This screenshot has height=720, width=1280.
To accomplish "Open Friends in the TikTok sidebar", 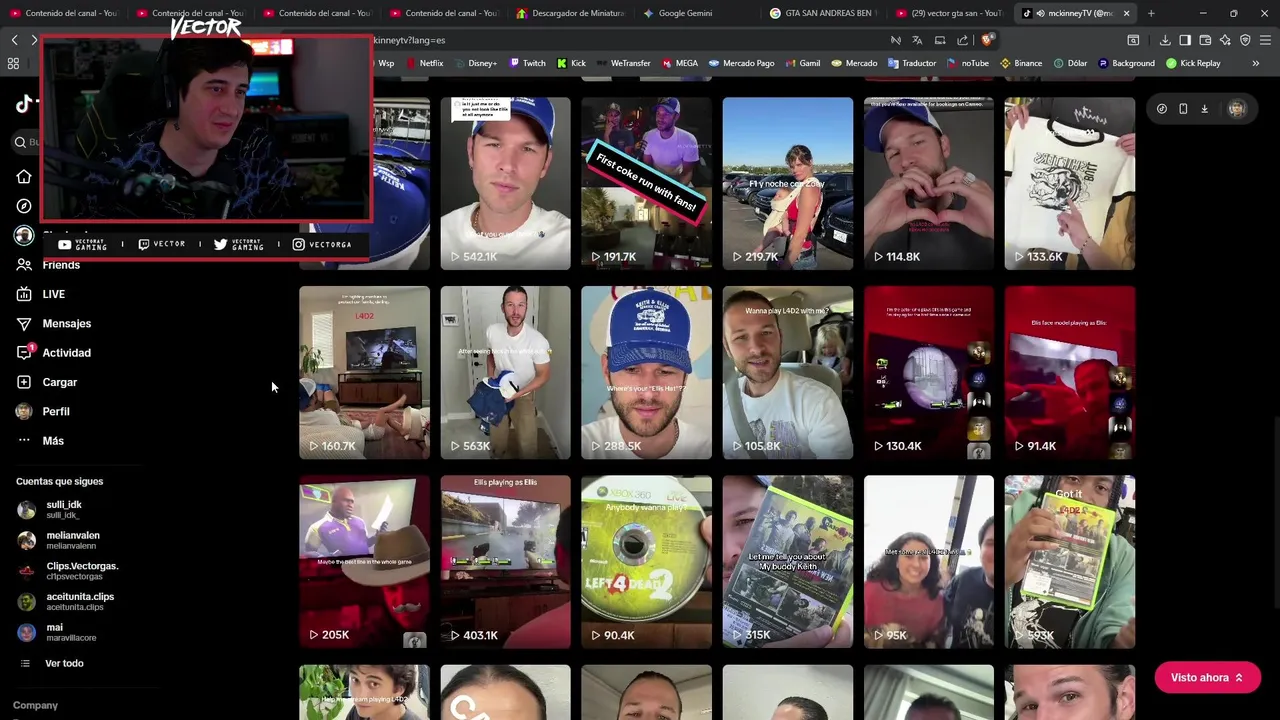I will point(61,265).
